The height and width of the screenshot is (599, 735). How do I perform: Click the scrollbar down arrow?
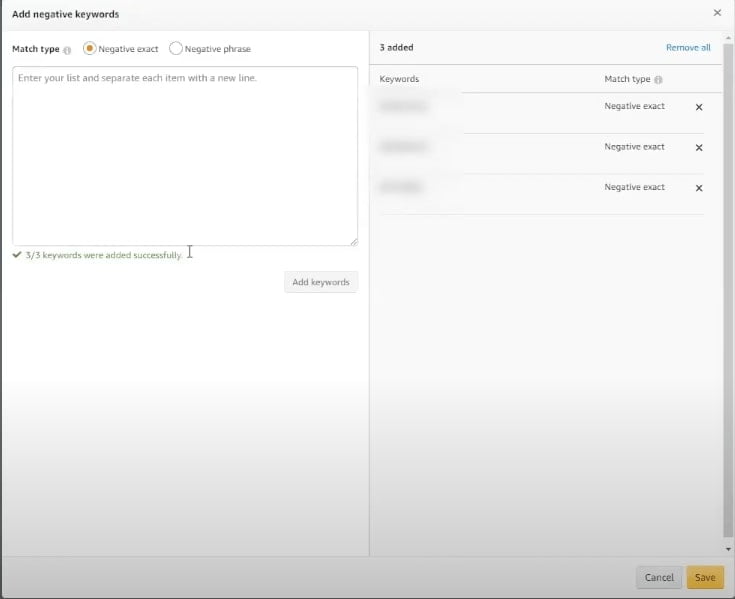coord(728,549)
